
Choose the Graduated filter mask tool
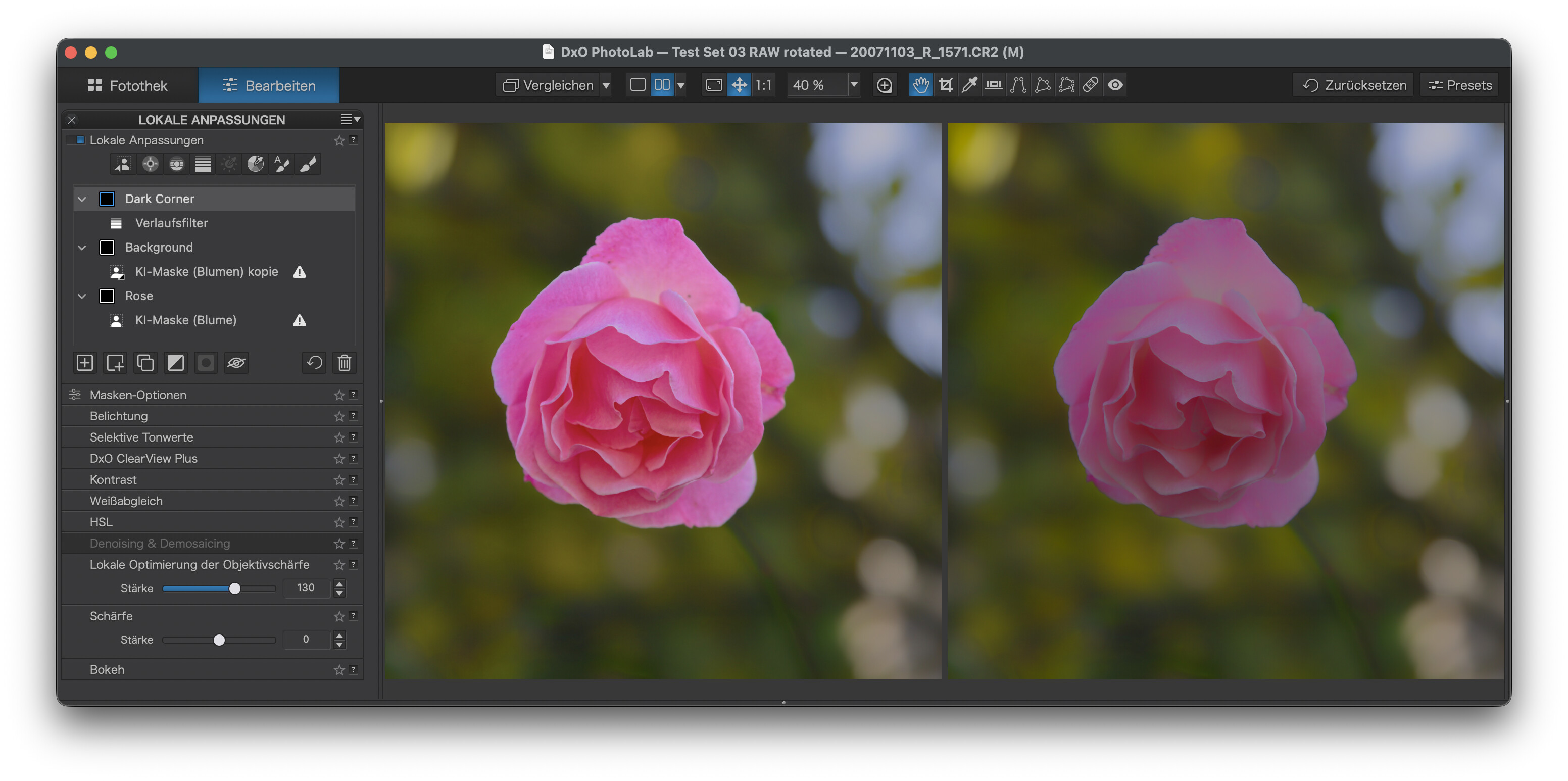pyautogui.click(x=203, y=164)
